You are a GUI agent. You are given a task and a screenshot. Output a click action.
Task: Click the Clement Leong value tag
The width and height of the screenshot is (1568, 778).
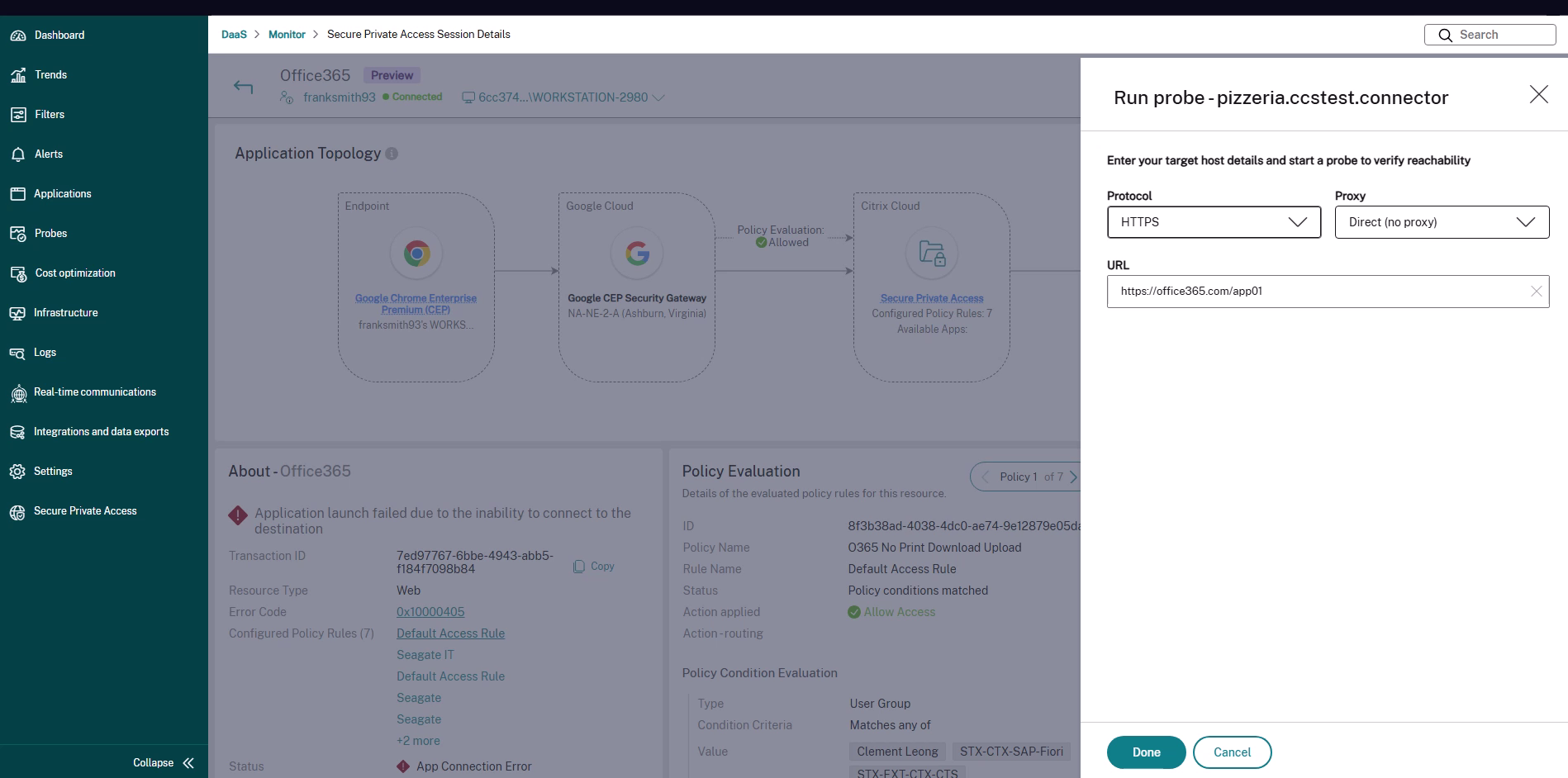(x=897, y=752)
